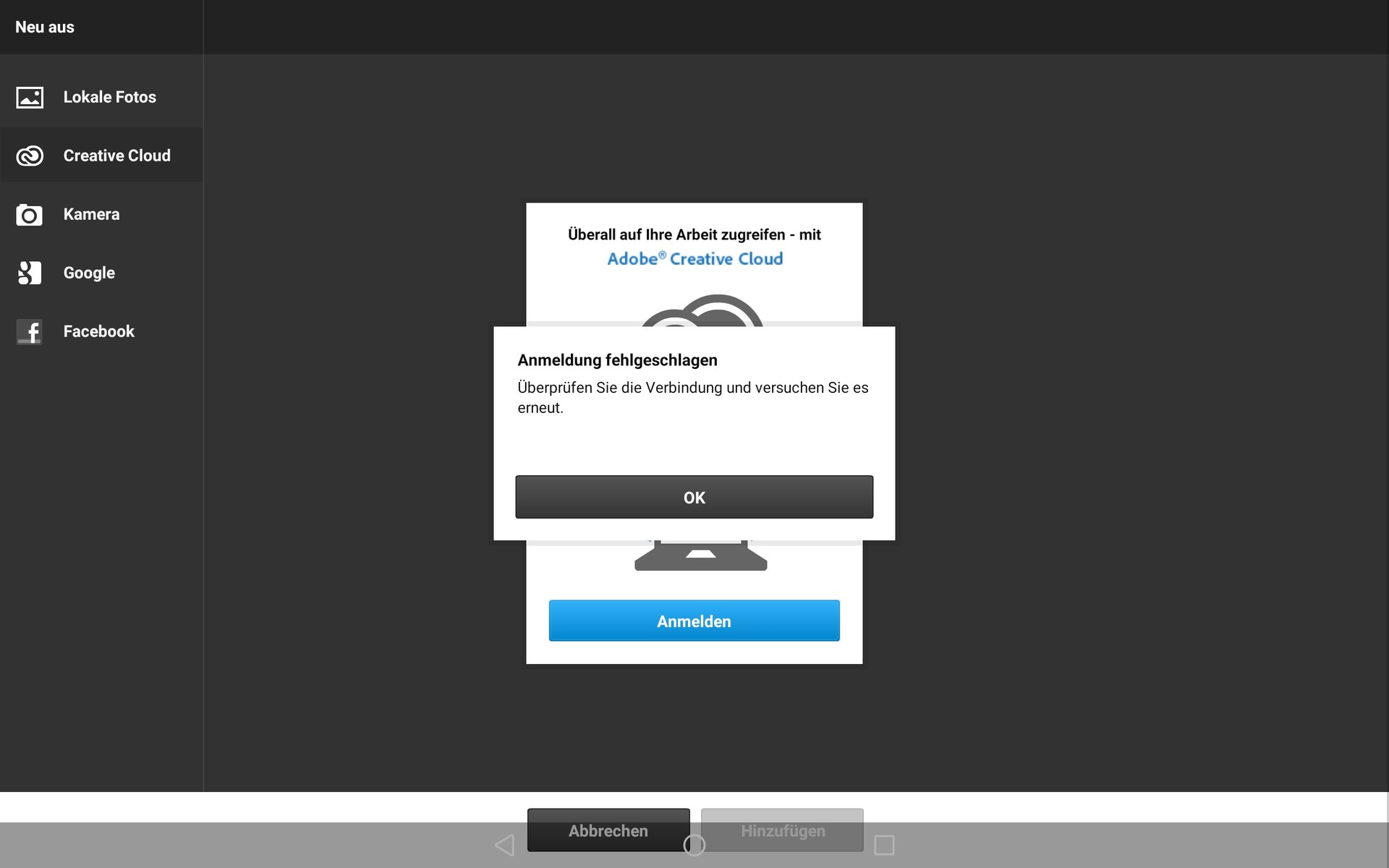Click the Google icon in sidebar
The image size is (1389, 868).
[x=30, y=273]
